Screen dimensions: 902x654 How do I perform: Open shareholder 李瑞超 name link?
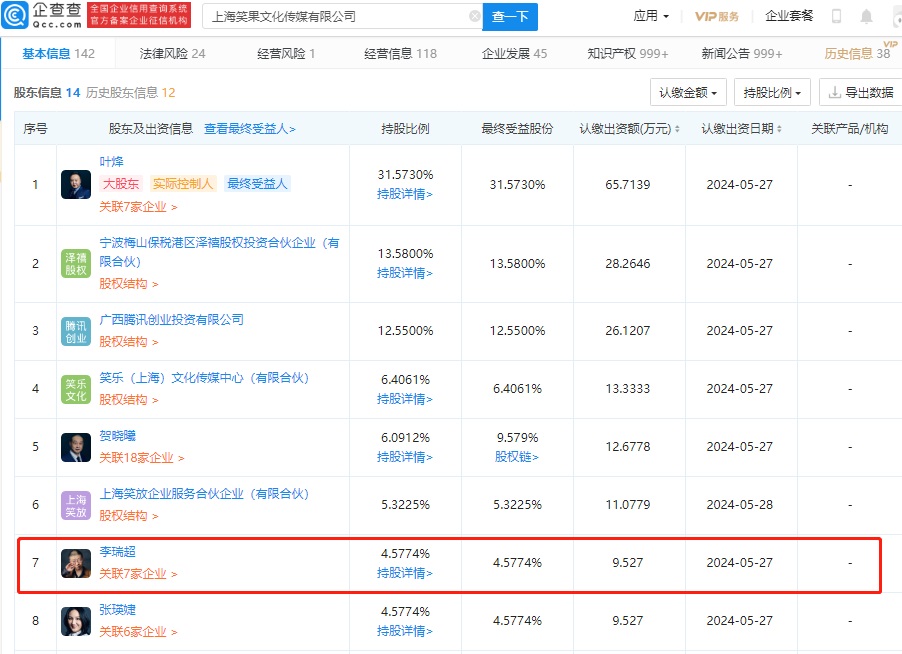(117, 552)
